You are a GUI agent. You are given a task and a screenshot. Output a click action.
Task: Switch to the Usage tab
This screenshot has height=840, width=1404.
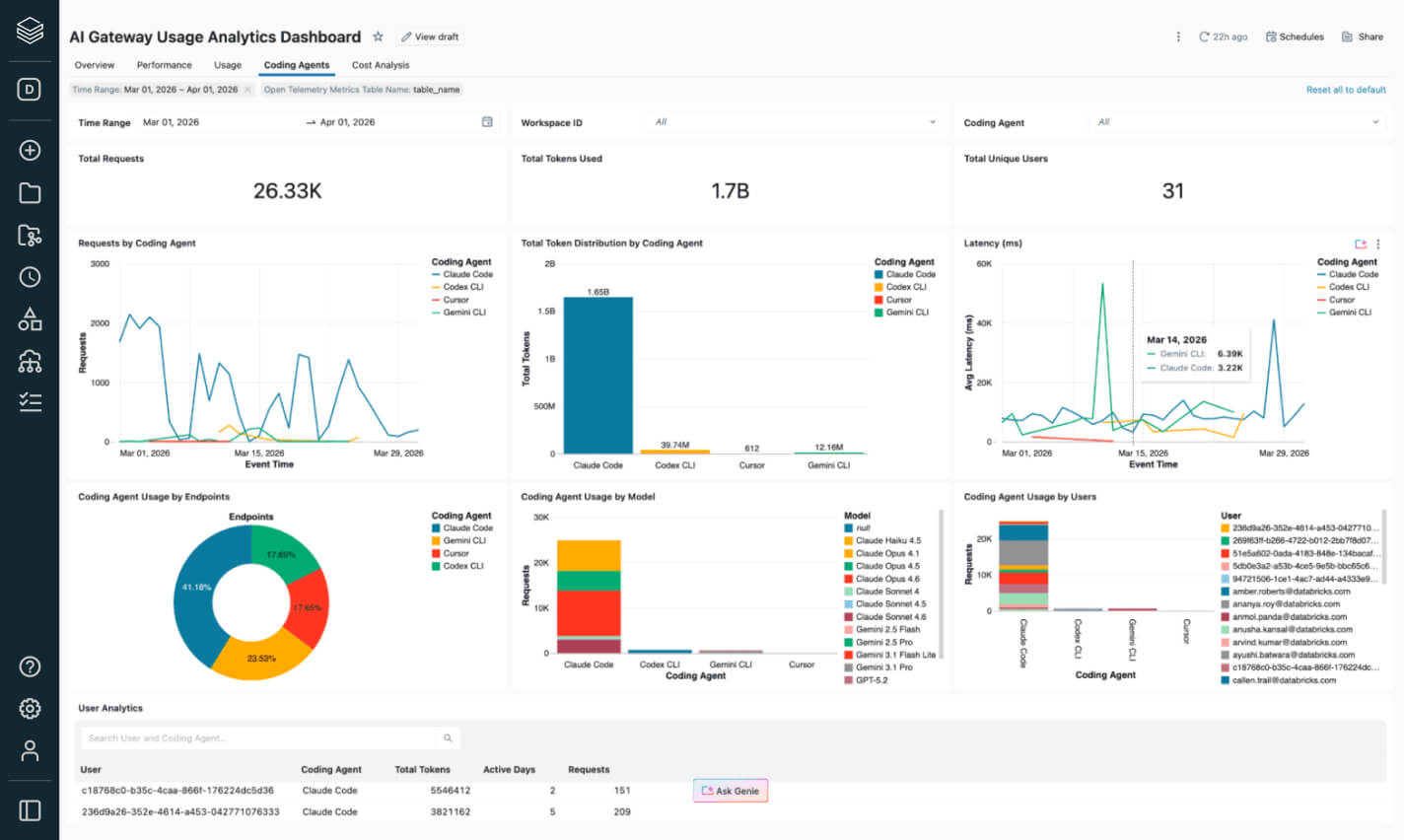click(x=228, y=65)
